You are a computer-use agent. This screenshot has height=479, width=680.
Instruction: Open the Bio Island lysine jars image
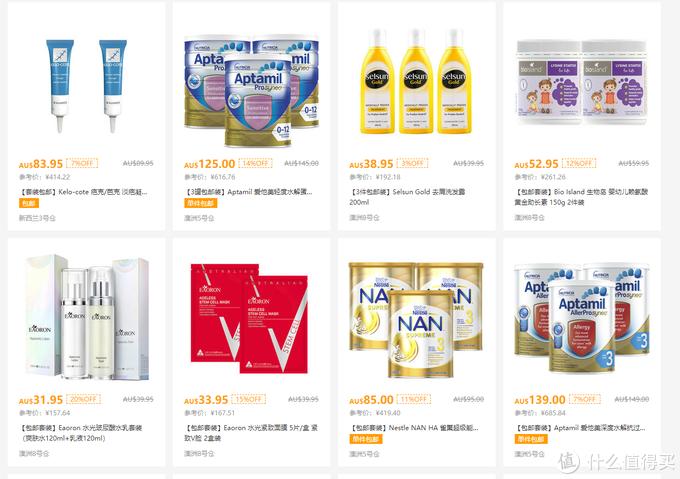tap(582, 83)
